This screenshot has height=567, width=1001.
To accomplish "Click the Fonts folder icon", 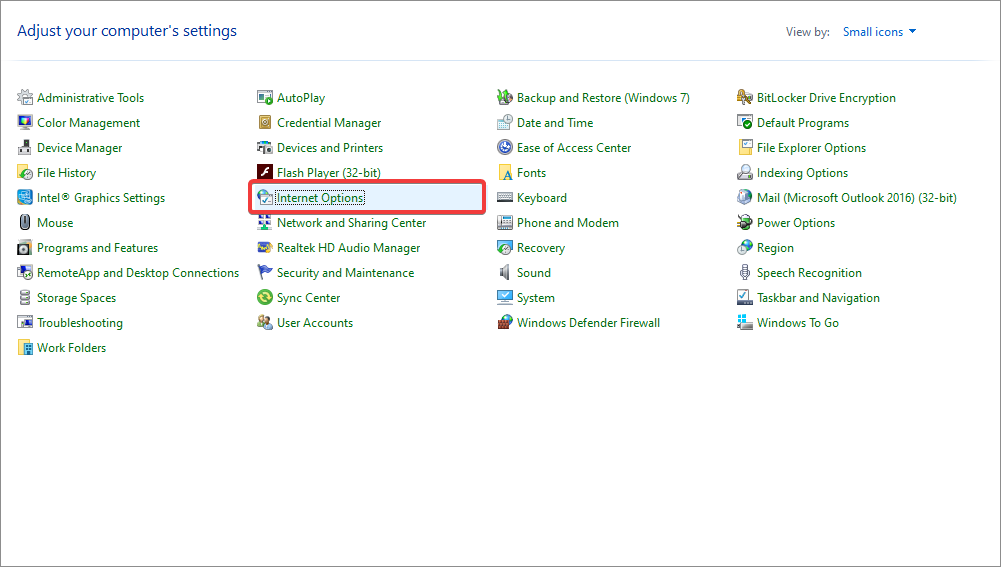I will click(x=505, y=172).
